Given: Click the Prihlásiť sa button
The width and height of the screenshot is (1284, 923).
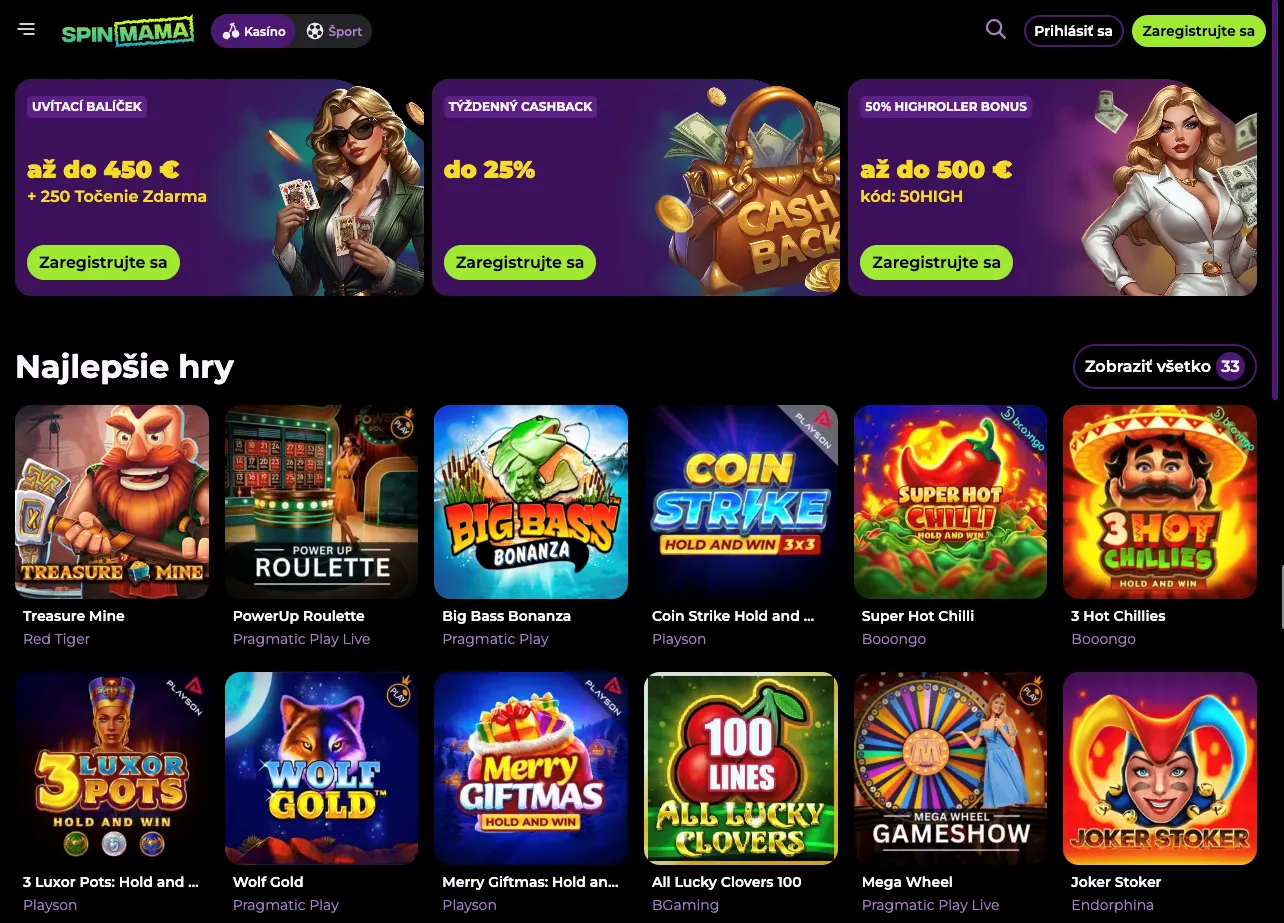Looking at the screenshot, I should pyautogui.click(x=1073, y=31).
